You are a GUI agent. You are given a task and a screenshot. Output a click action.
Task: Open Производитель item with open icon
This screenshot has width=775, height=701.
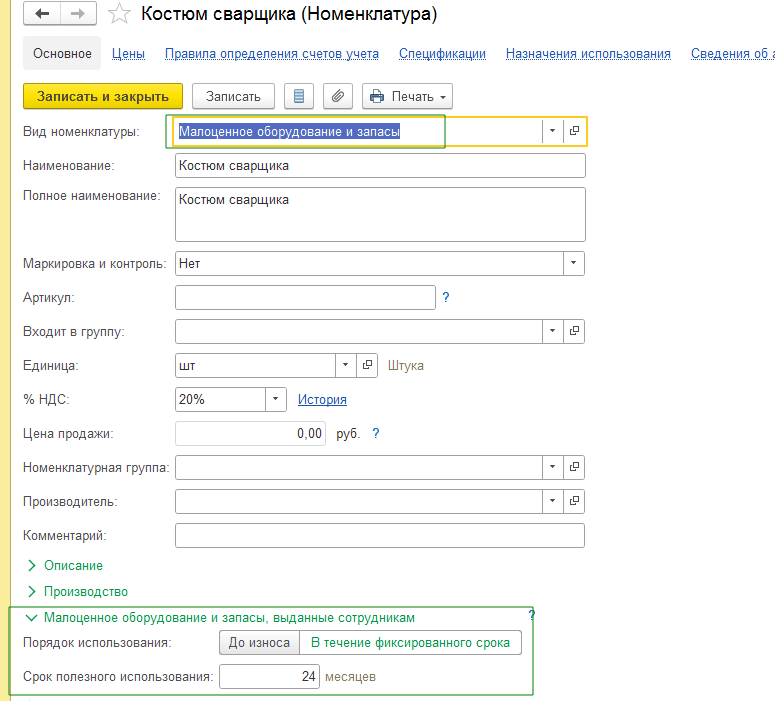tap(574, 501)
